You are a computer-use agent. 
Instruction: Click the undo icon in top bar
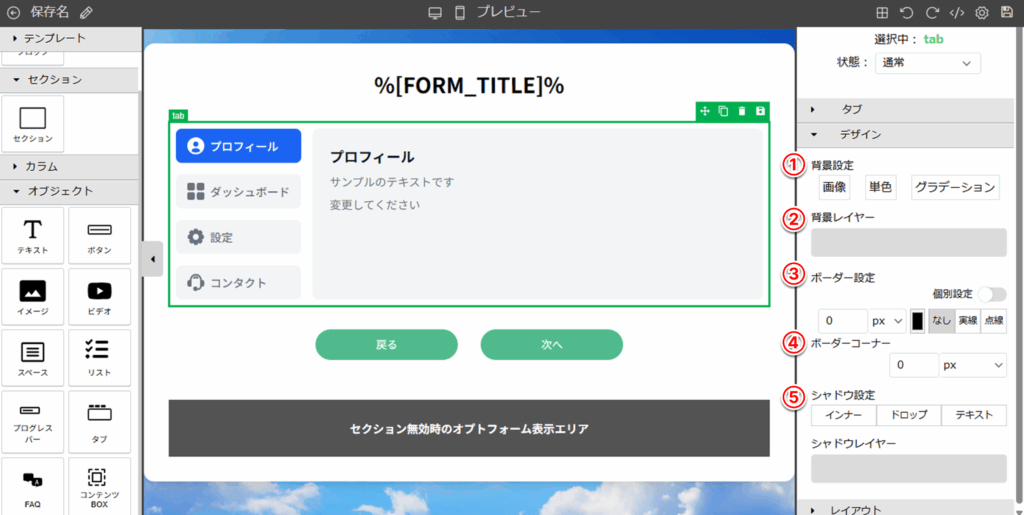907,13
